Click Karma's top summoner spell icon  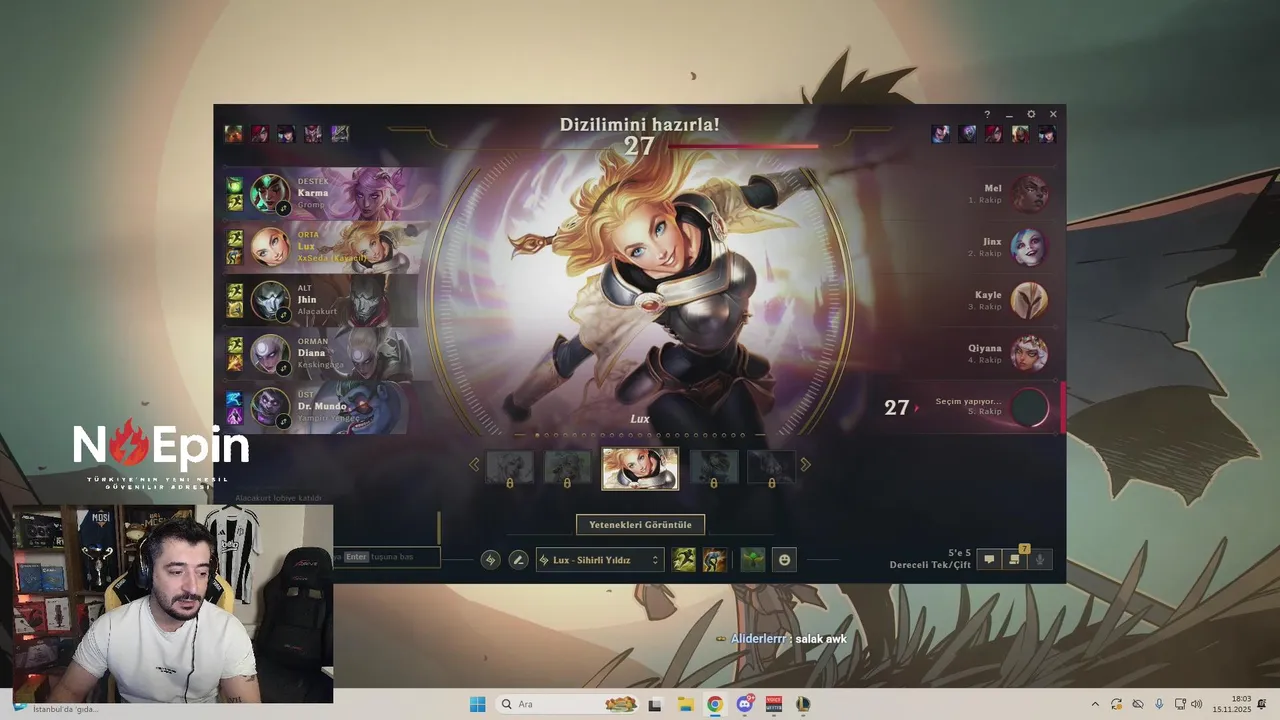pyautogui.click(x=234, y=185)
